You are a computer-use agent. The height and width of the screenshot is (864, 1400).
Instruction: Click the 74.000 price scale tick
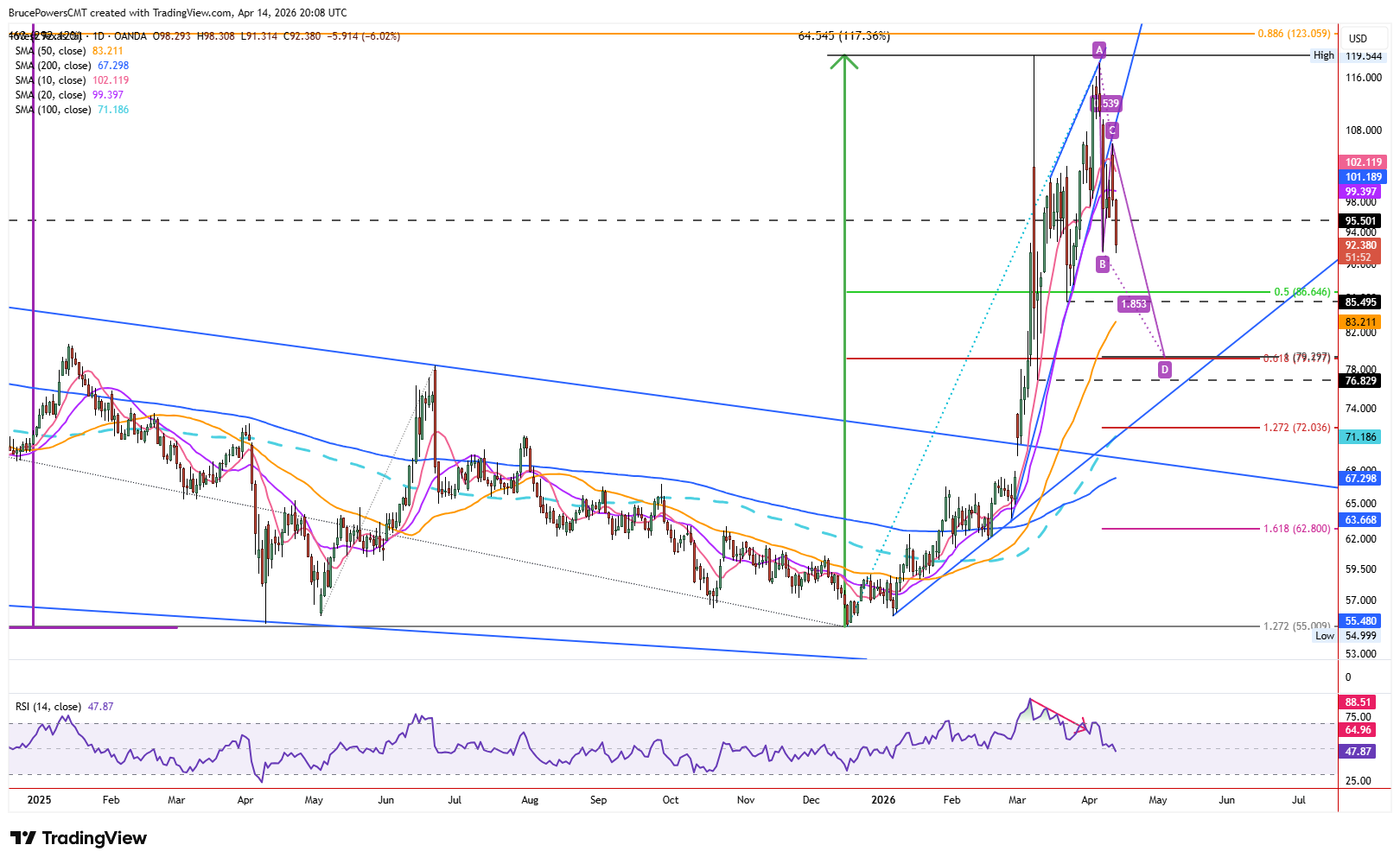tap(1361, 409)
